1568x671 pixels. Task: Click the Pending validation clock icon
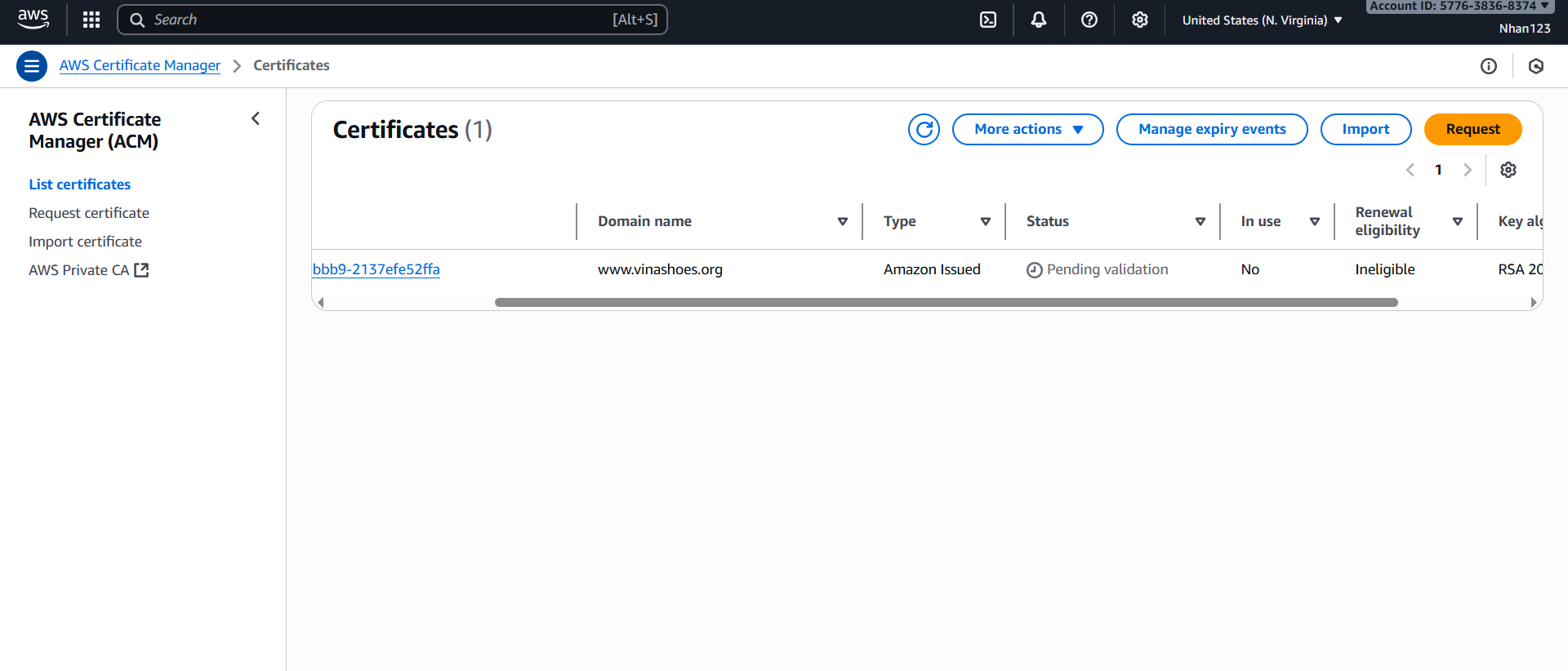tap(1035, 270)
